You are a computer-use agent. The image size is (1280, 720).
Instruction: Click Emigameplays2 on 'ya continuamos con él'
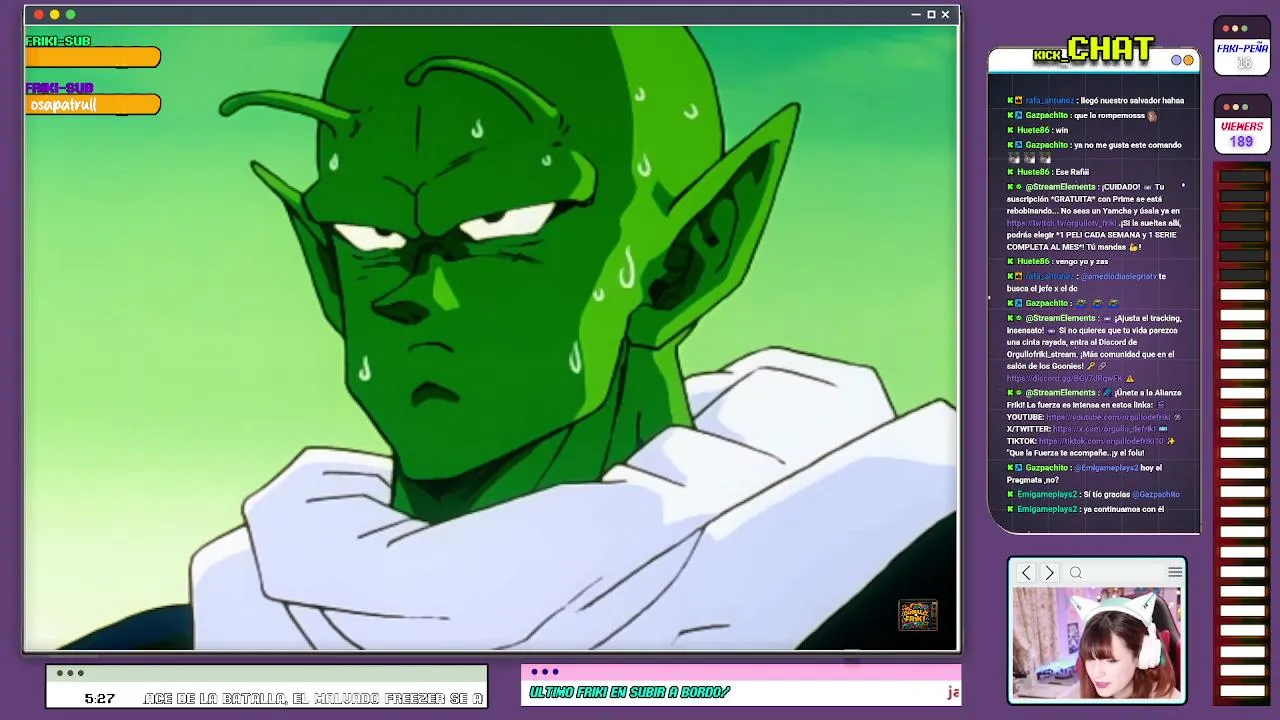coord(1047,509)
